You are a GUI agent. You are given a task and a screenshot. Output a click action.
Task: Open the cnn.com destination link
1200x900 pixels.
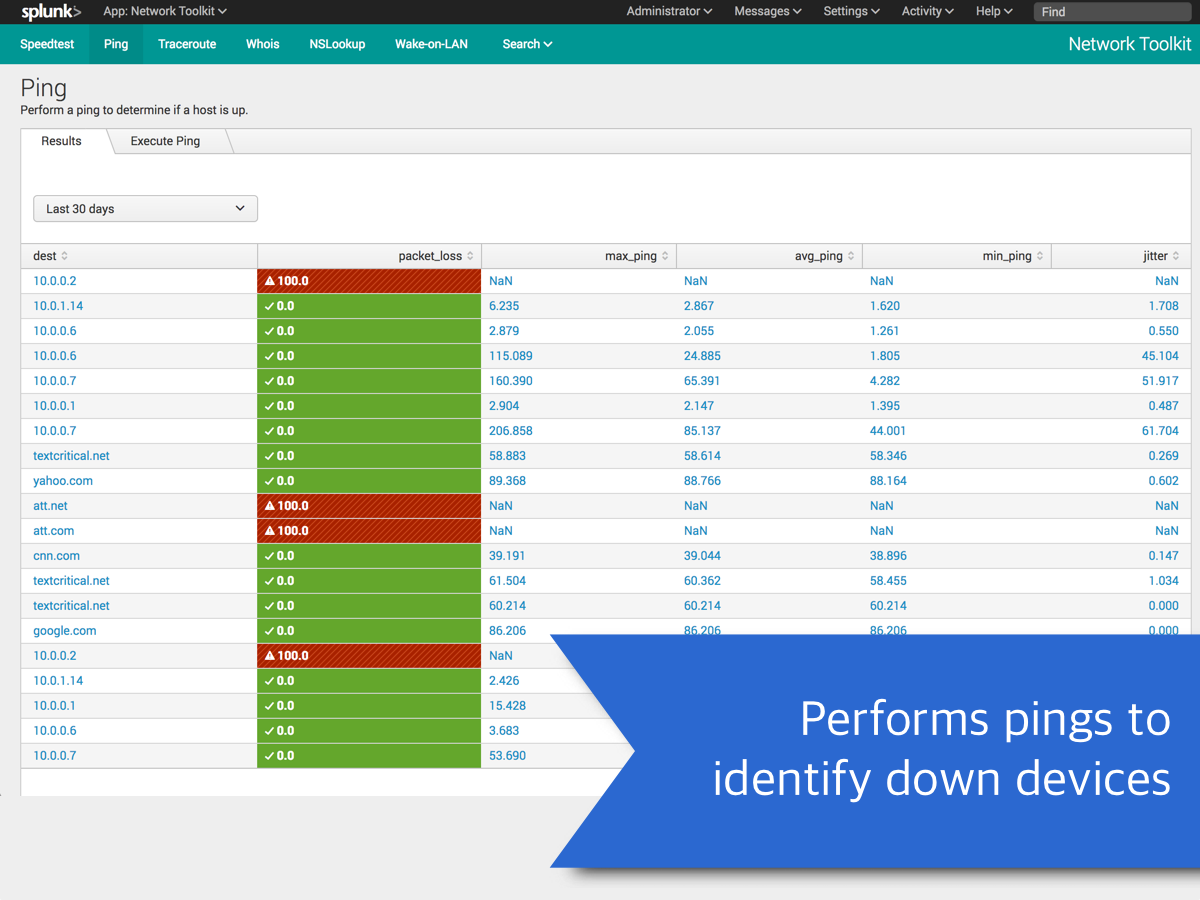pos(56,556)
